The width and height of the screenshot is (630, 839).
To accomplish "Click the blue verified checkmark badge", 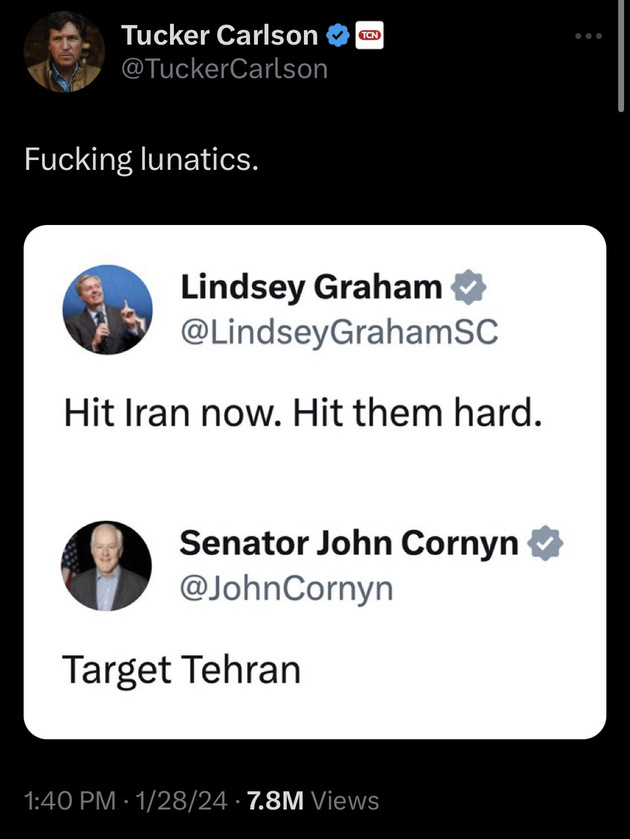I will pyautogui.click(x=338, y=35).
